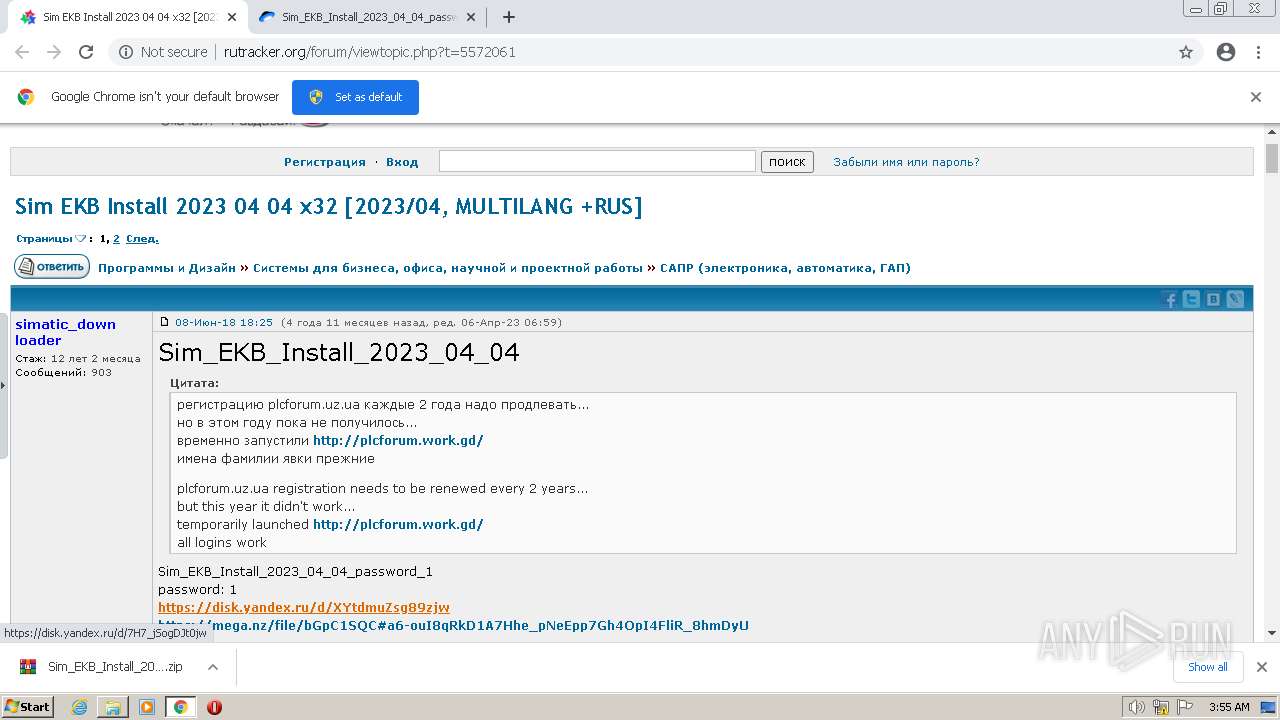
Task: Open the Chrome three-dot menu
Action: pyautogui.click(x=1258, y=52)
